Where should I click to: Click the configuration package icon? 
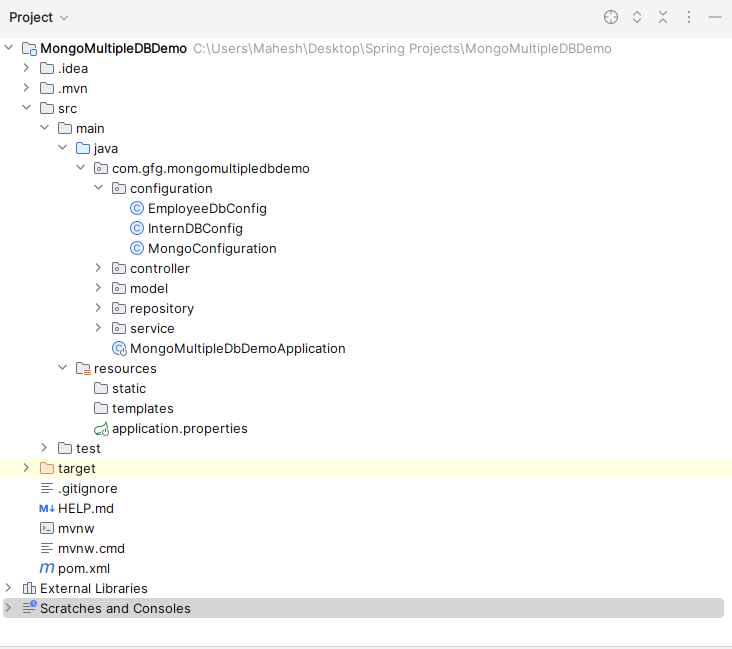pos(119,188)
